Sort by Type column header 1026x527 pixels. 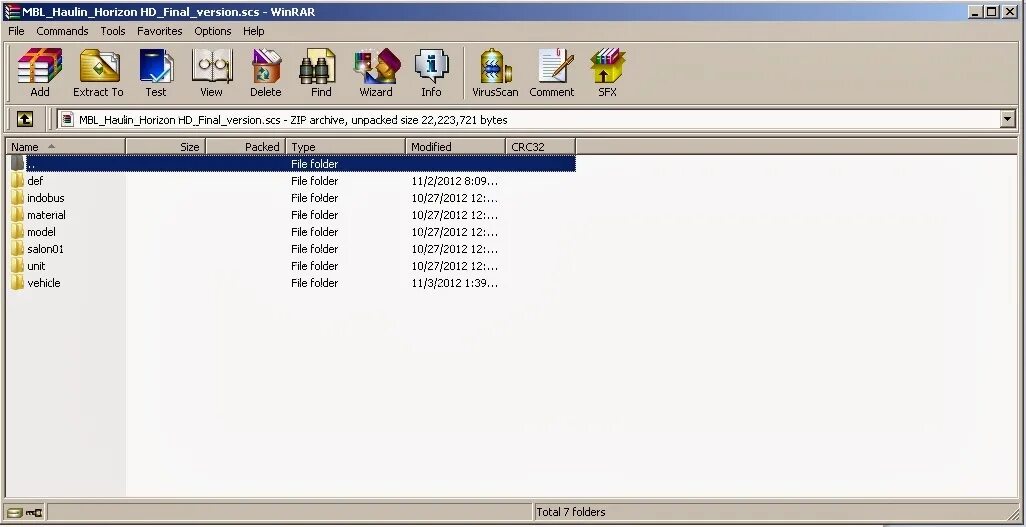click(346, 147)
